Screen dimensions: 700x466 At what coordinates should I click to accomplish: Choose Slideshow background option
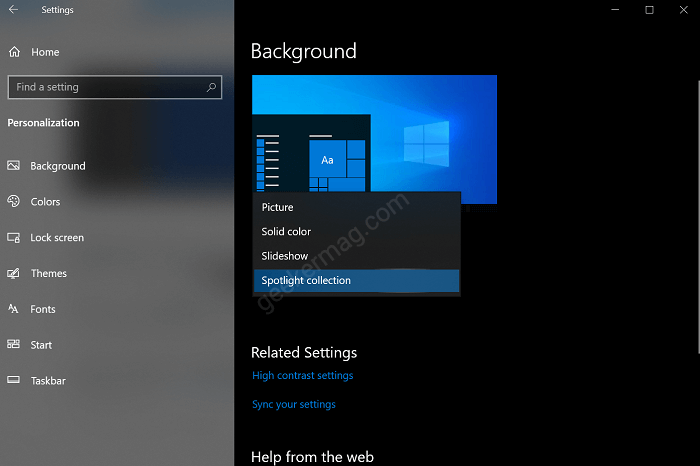(357, 256)
